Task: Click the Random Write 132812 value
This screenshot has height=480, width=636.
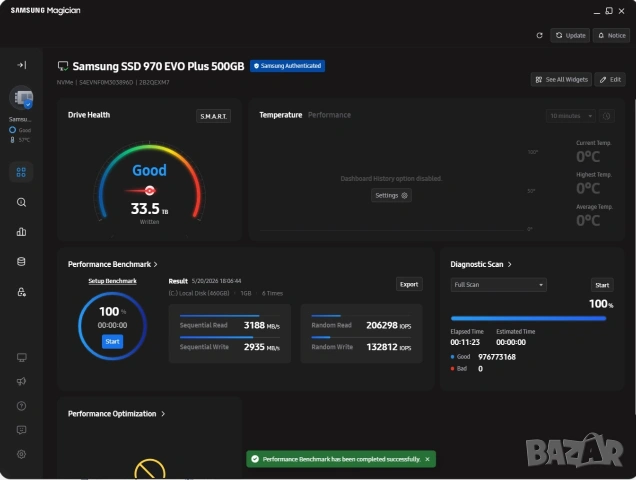Action: tap(389, 347)
